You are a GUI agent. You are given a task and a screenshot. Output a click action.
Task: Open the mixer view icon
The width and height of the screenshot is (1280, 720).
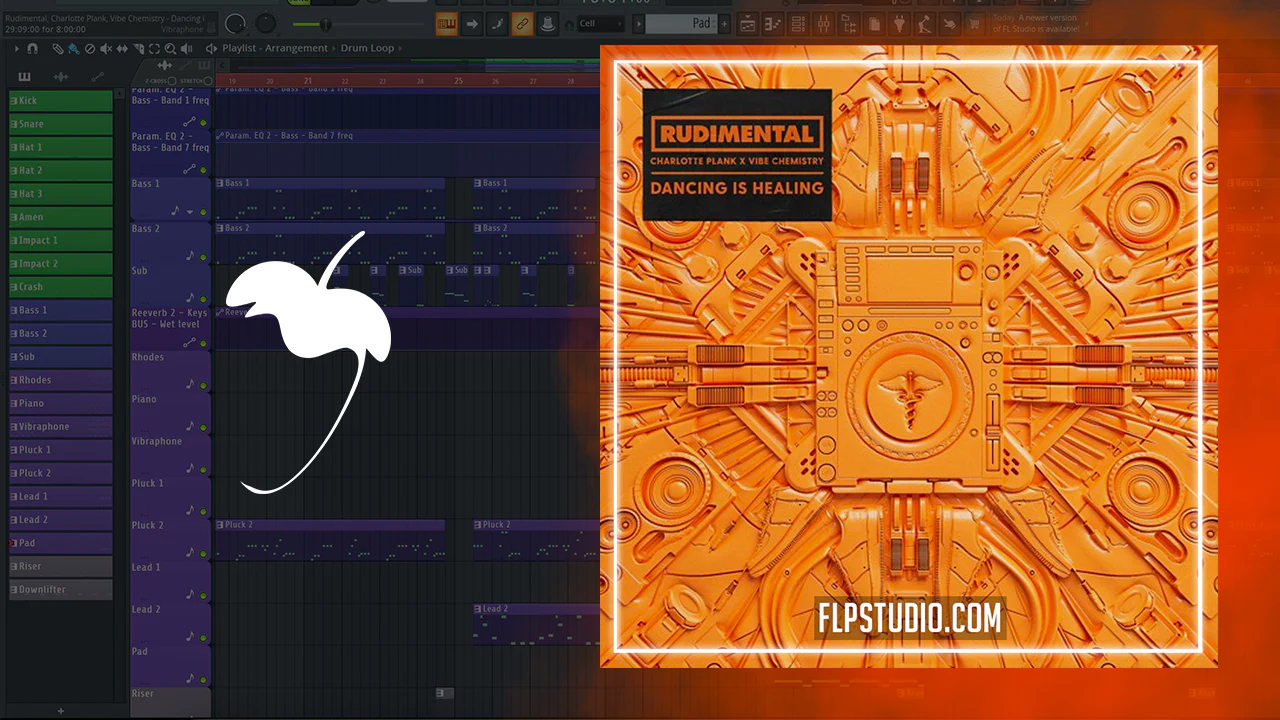tap(824, 24)
